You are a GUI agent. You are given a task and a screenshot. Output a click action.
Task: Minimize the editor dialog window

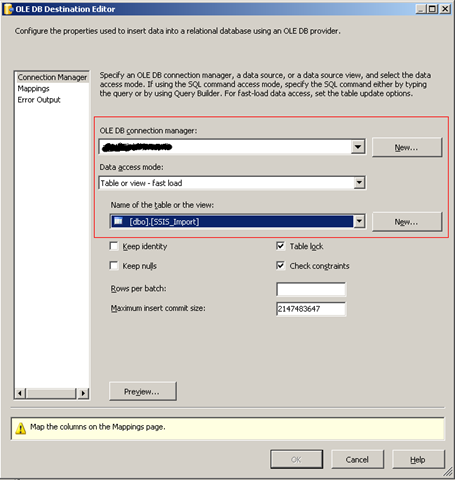[x=421, y=9]
